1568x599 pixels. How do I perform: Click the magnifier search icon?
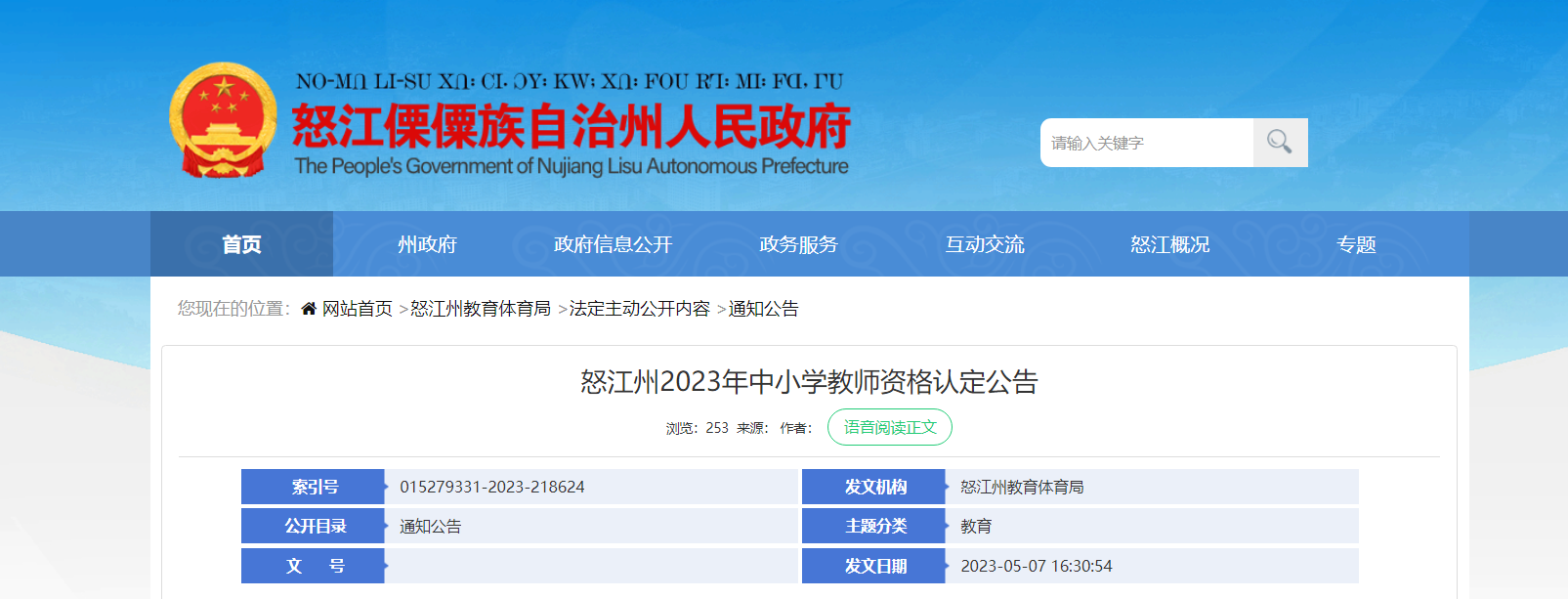pyautogui.click(x=1280, y=143)
